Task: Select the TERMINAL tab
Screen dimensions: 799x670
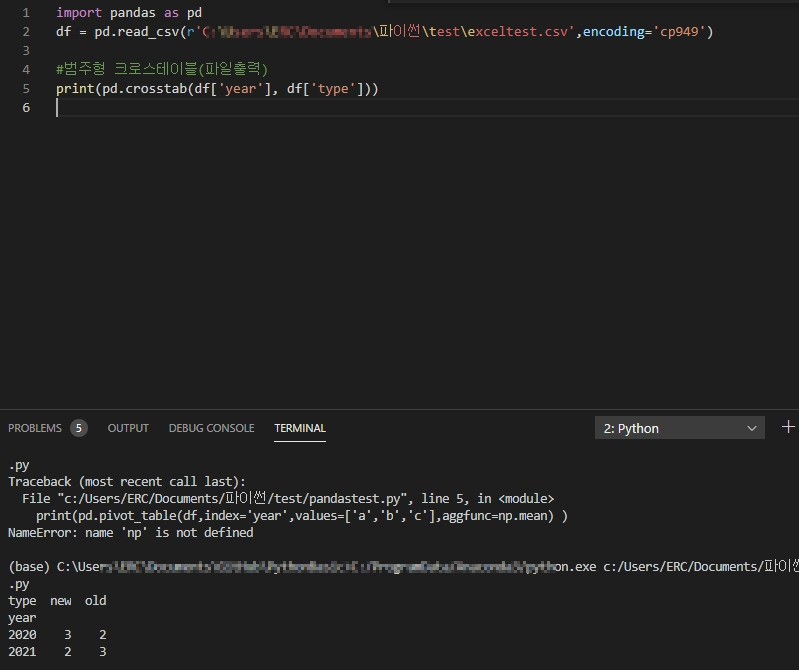Action: pos(300,428)
